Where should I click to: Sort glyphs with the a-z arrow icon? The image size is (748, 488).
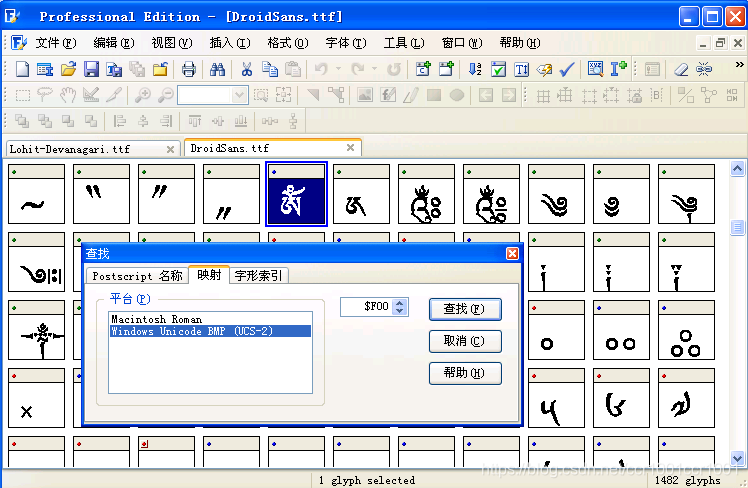tap(475, 69)
